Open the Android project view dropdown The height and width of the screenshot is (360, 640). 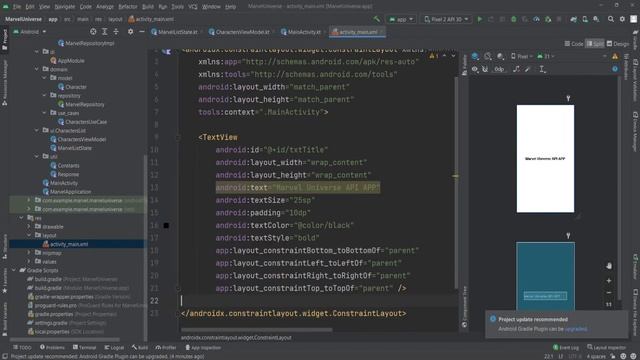click(x=30, y=31)
